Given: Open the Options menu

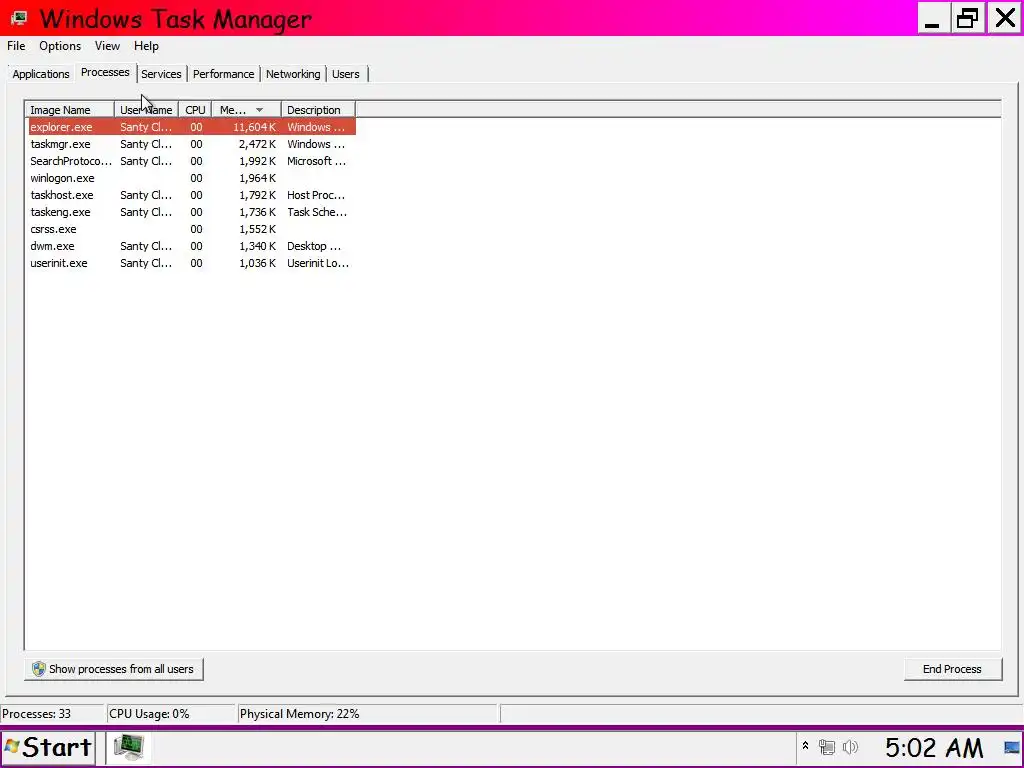Looking at the screenshot, I should pos(60,46).
